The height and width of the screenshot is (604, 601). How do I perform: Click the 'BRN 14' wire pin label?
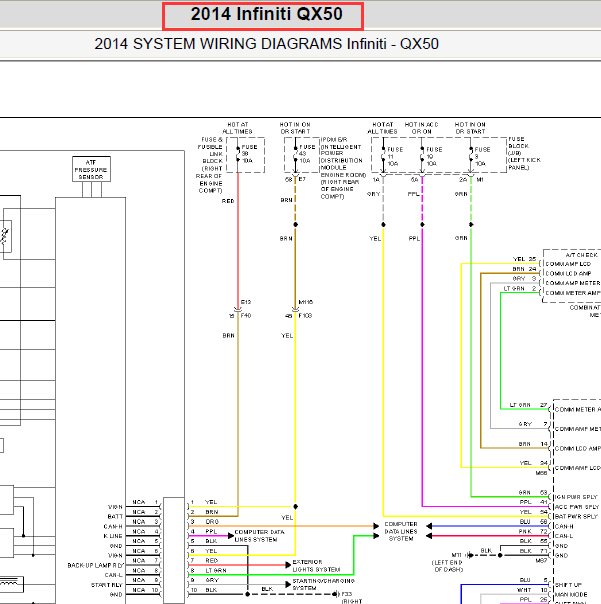(x=533, y=444)
